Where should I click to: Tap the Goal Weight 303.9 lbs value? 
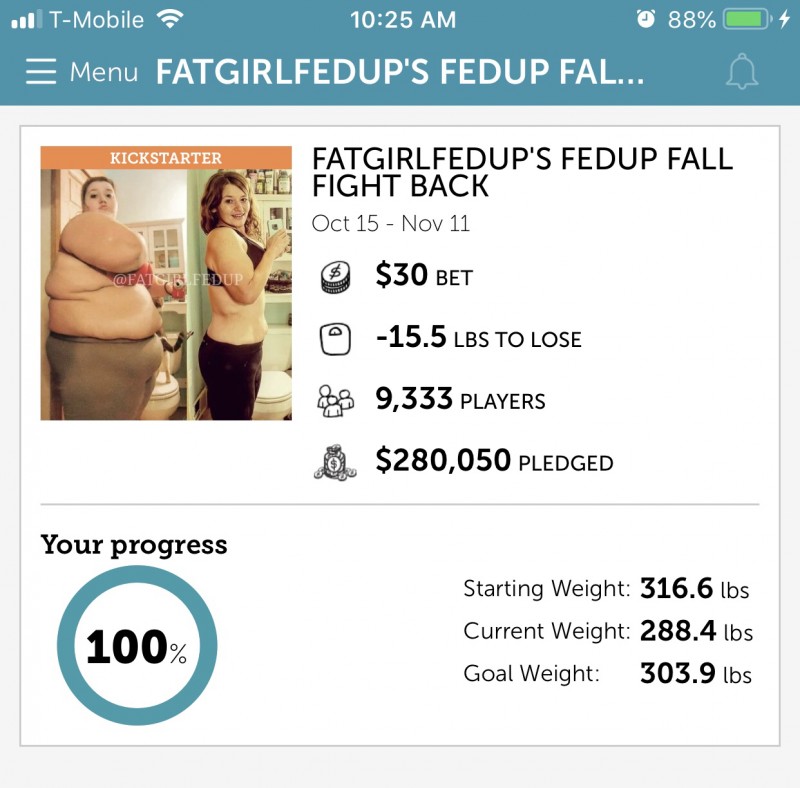[695, 674]
